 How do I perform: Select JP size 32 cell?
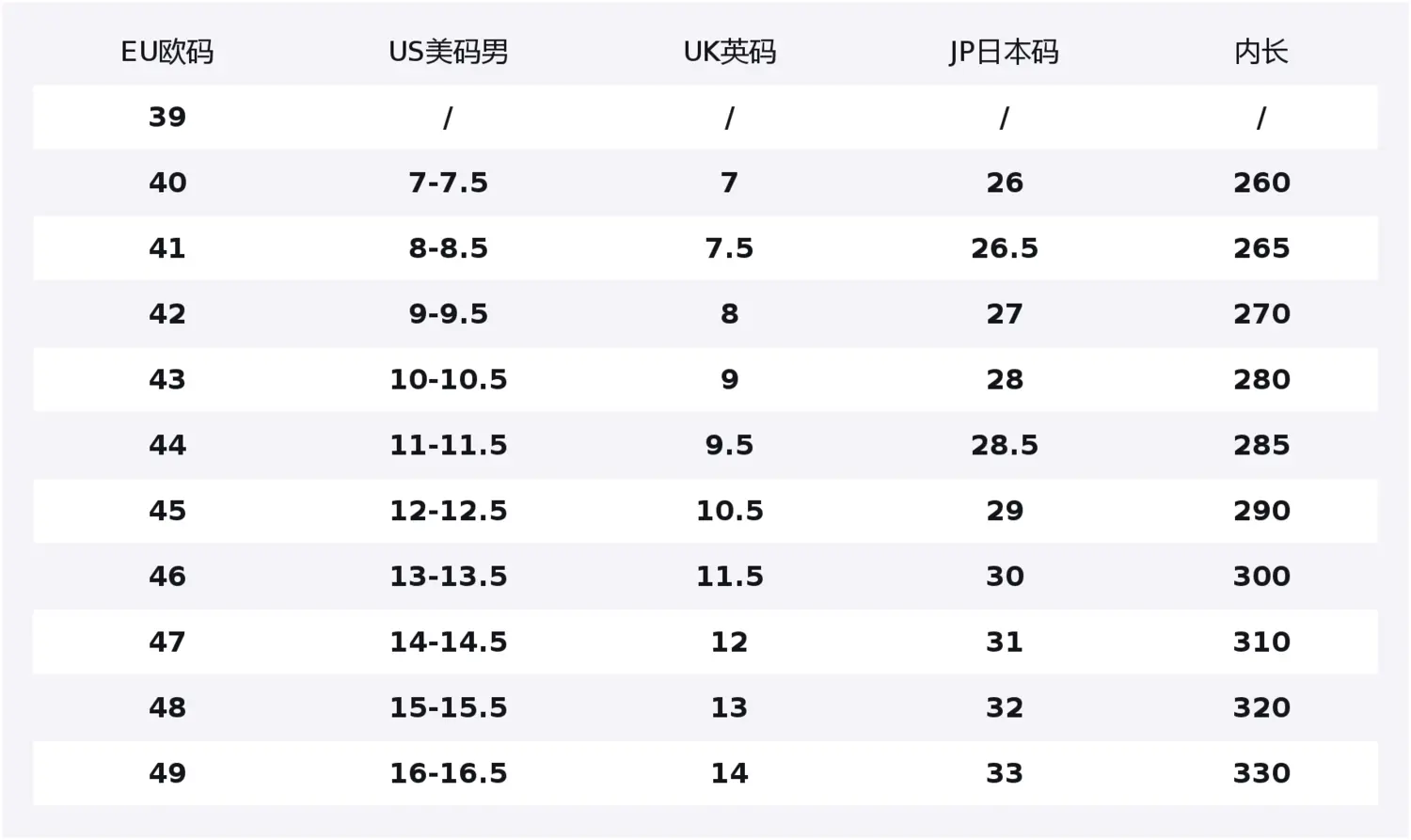pyautogui.click(x=1004, y=707)
